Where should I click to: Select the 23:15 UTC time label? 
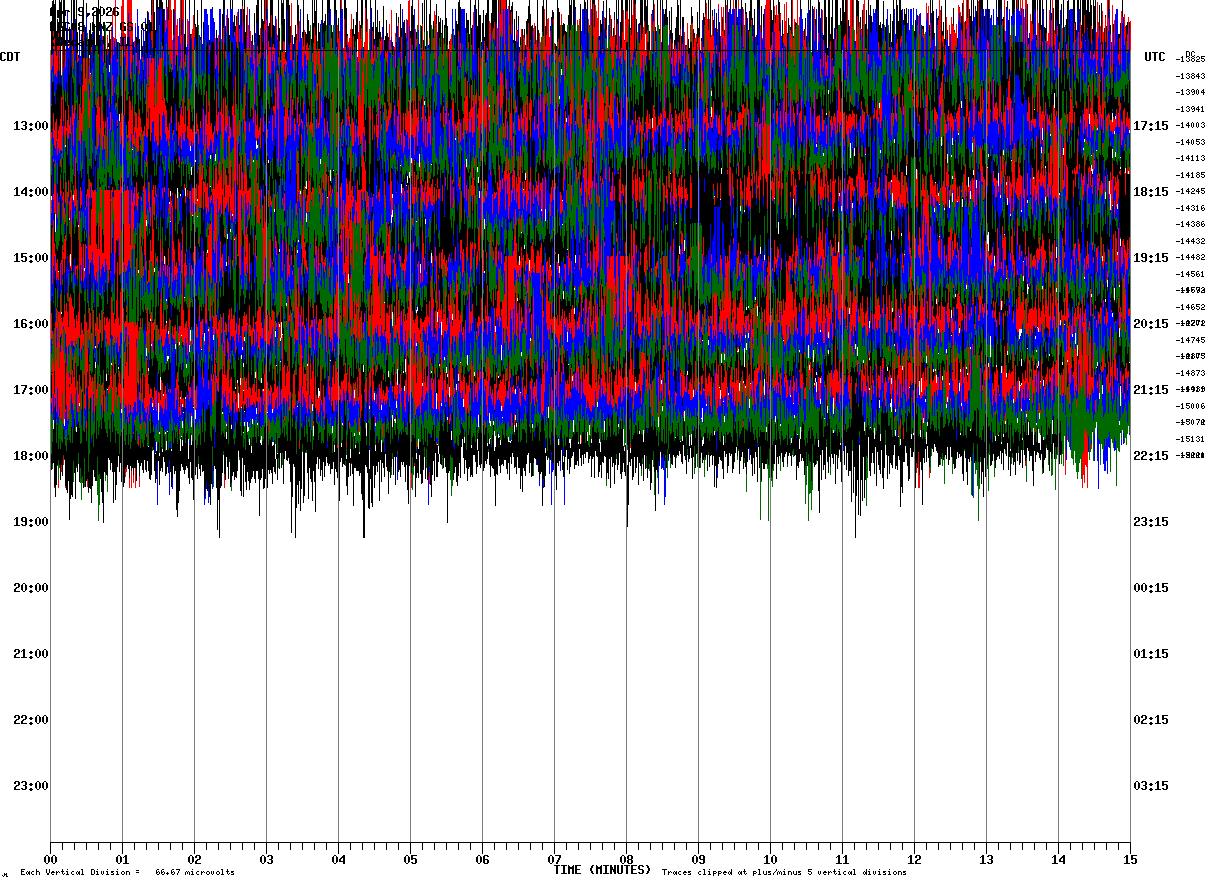pyautogui.click(x=1151, y=522)
